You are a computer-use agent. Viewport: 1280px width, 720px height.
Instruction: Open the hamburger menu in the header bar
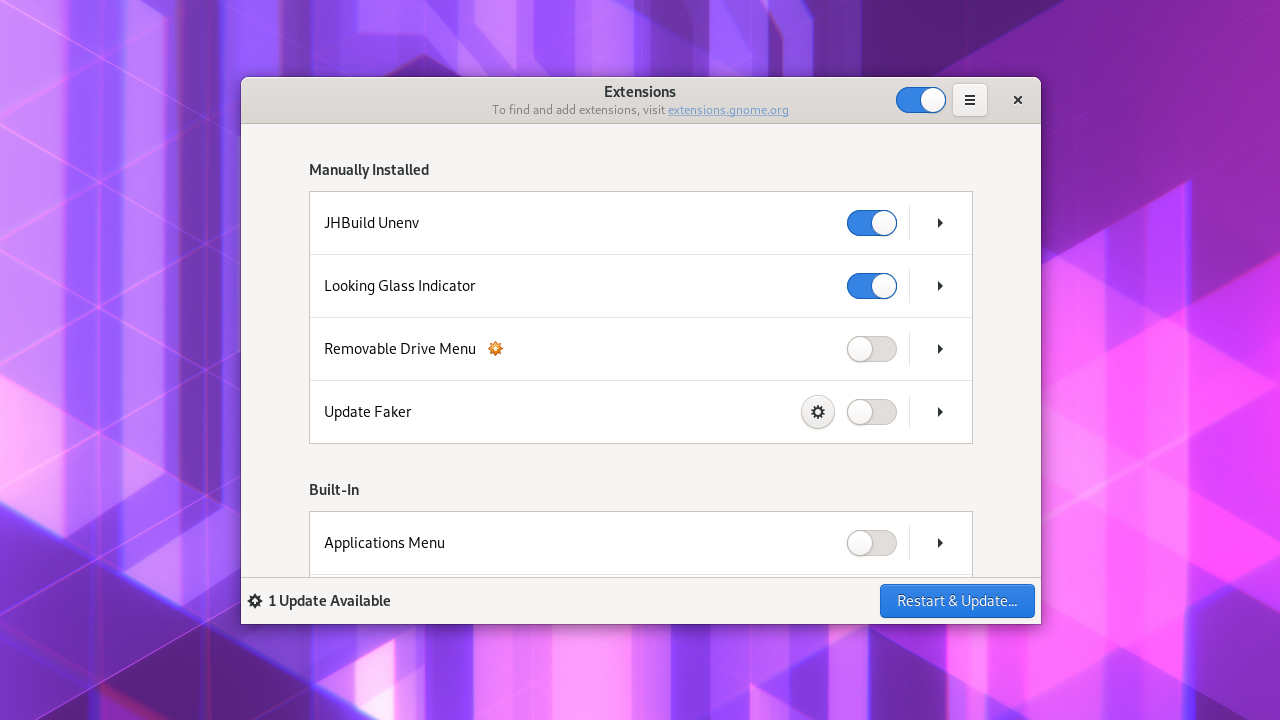pyautogui.click(x=969, y=100)
